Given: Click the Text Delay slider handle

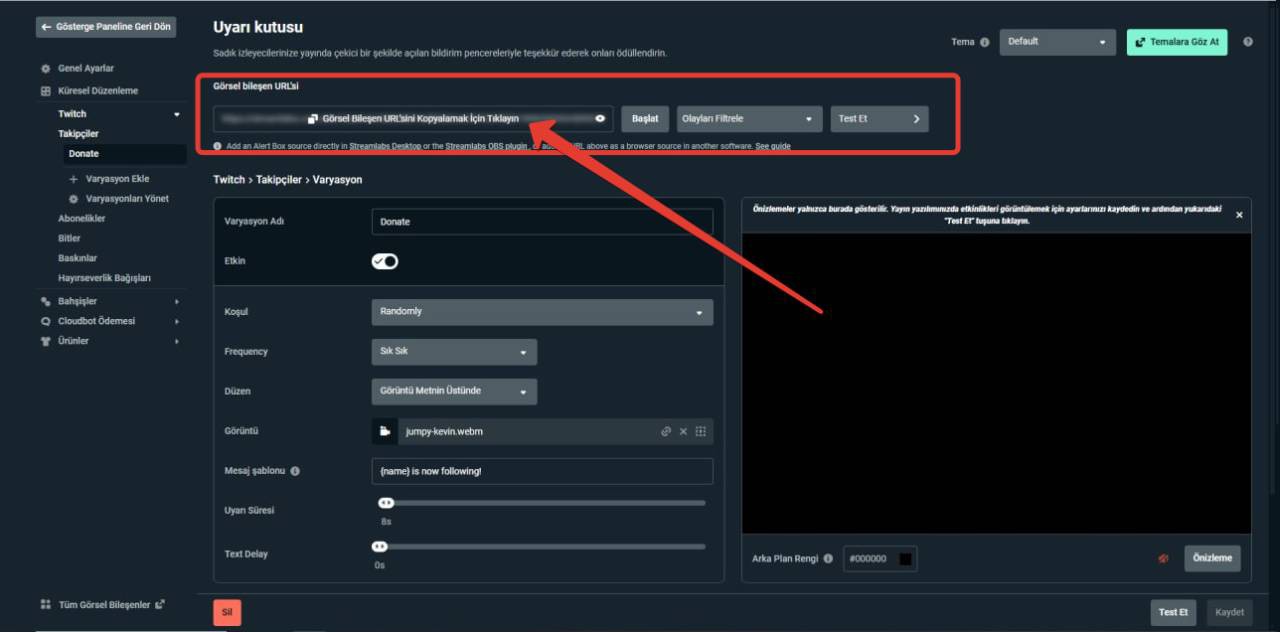Looking at the screenshot, I should [x=379, y=546].
